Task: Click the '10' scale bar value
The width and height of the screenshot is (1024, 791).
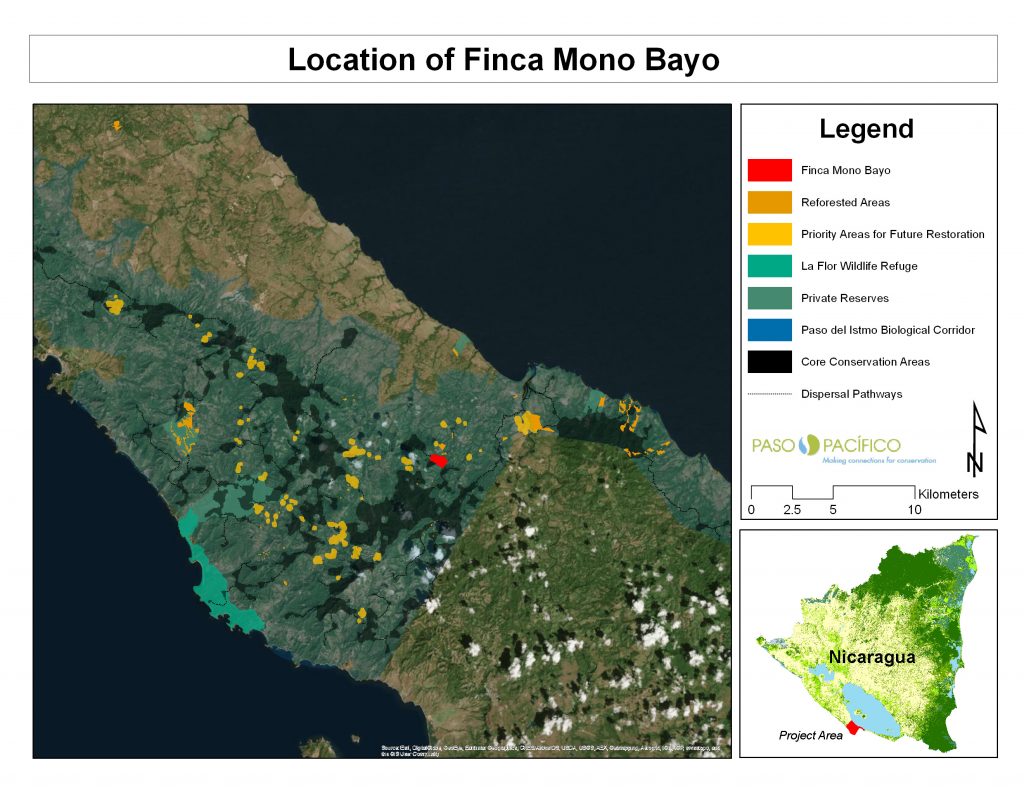Action: click(914, 510)
